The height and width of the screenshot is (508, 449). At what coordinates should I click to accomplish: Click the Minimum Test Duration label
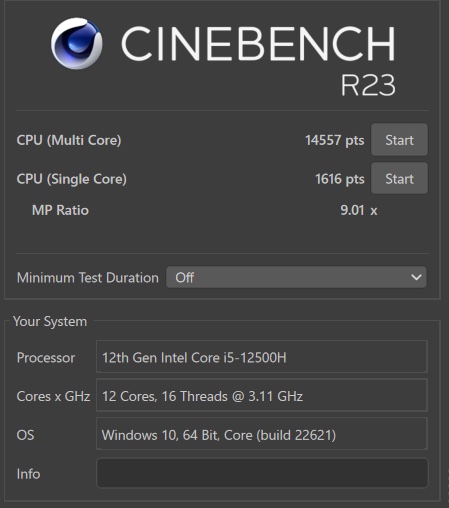click(88, 278)
